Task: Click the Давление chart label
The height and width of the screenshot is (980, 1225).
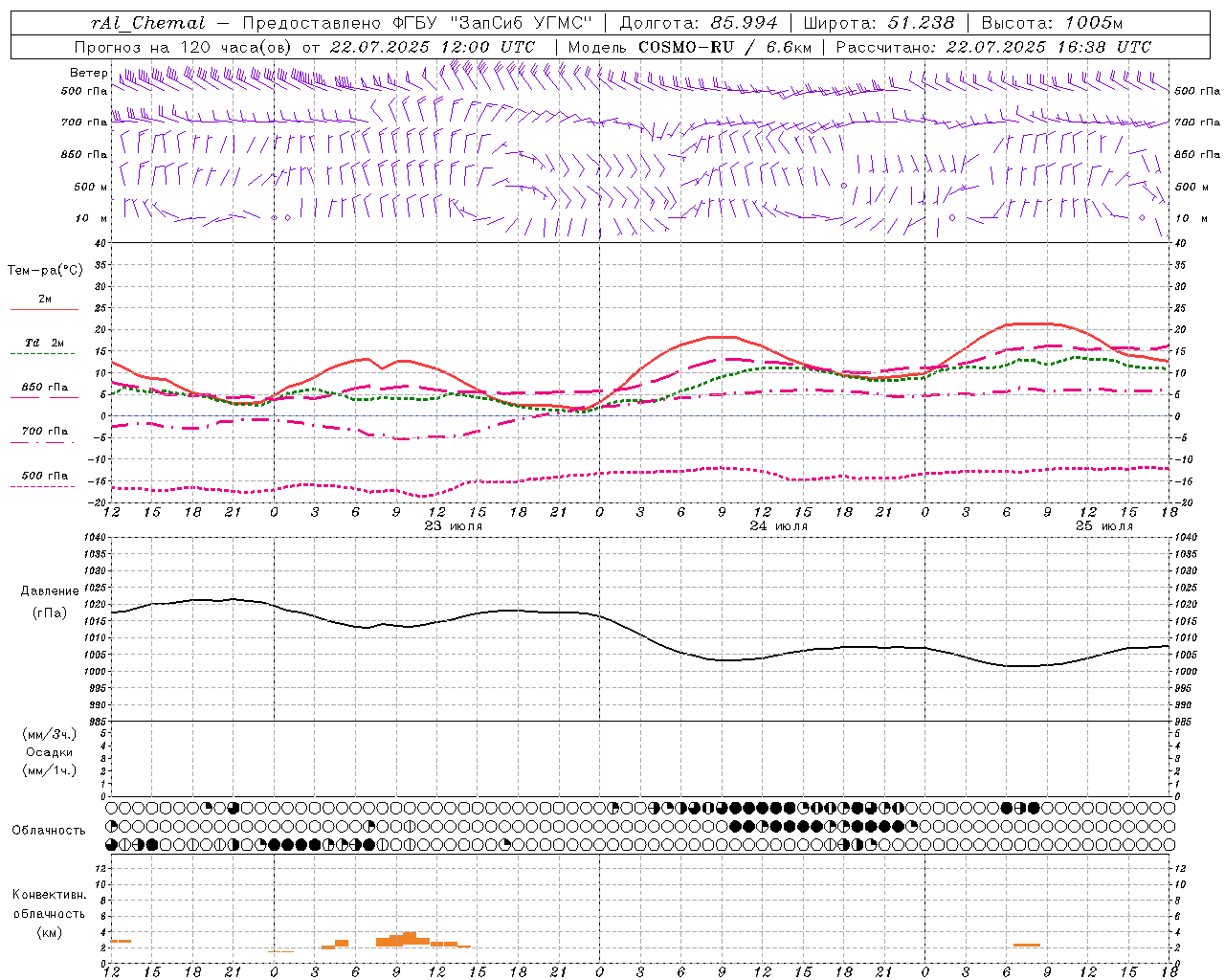Action: click(50, 591)
